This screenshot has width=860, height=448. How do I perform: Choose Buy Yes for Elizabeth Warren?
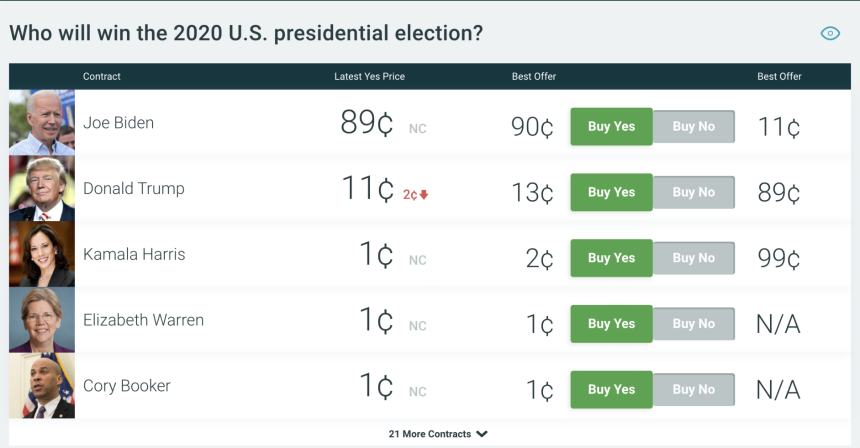[x=611, y=324]
